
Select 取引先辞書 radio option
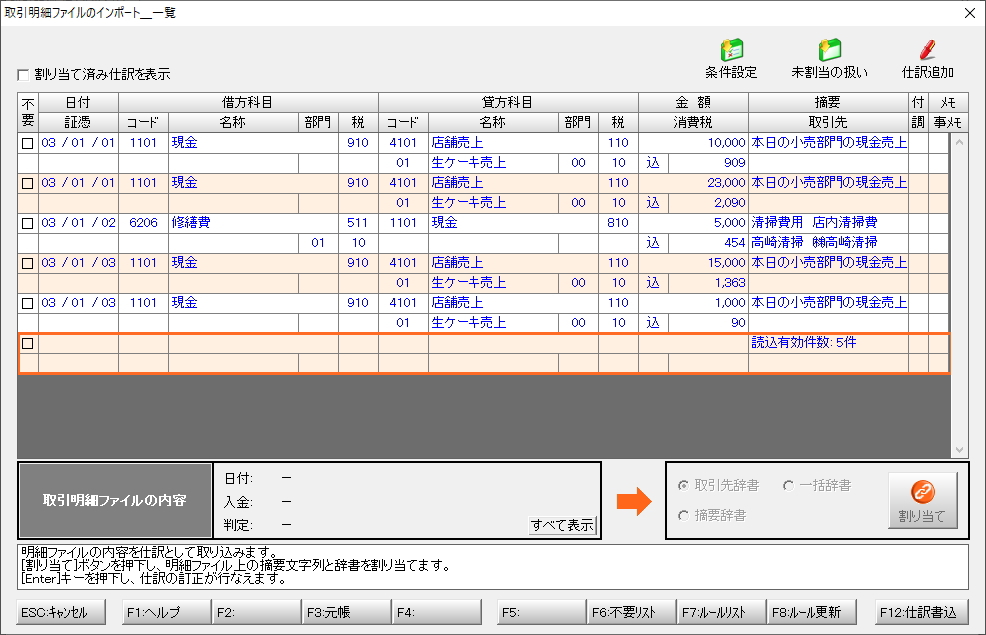[x=684, y=485]
